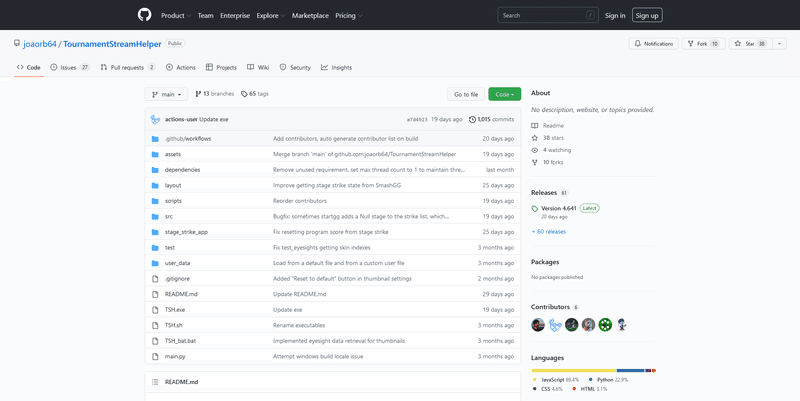This screenshot has width=800, height=401.
Task: Open Marketplace from the header
Action: click(310, 15)
